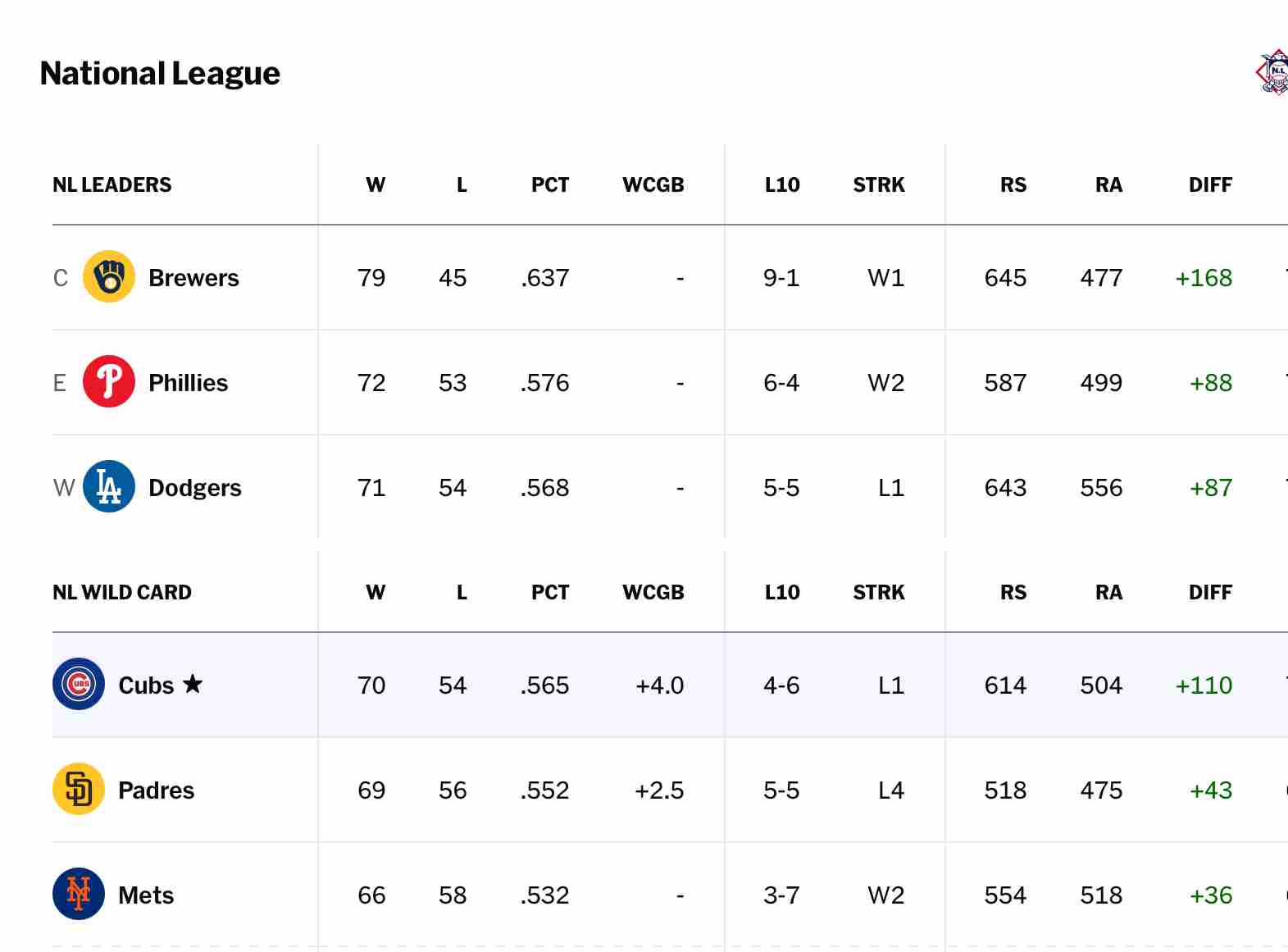1288x952 pixels.
Task: Sort NL Leaders by PCT column
Action: (x=550, y=184)
